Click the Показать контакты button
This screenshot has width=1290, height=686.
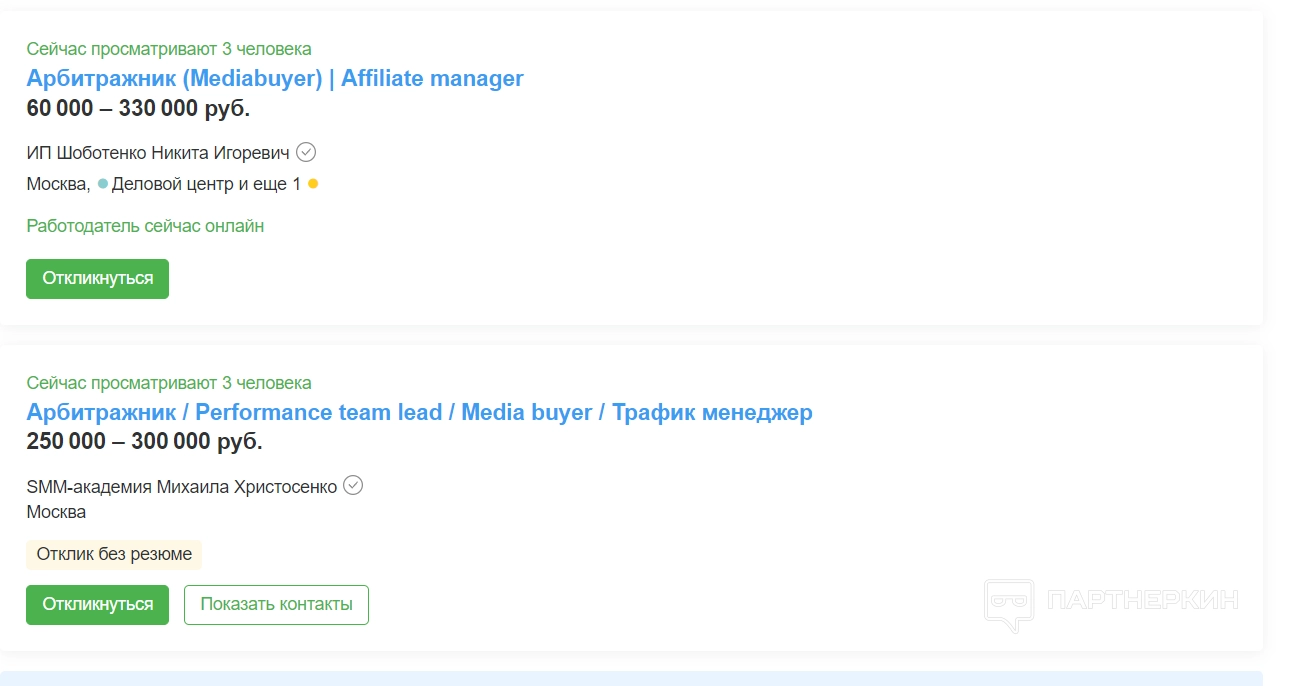276,604
